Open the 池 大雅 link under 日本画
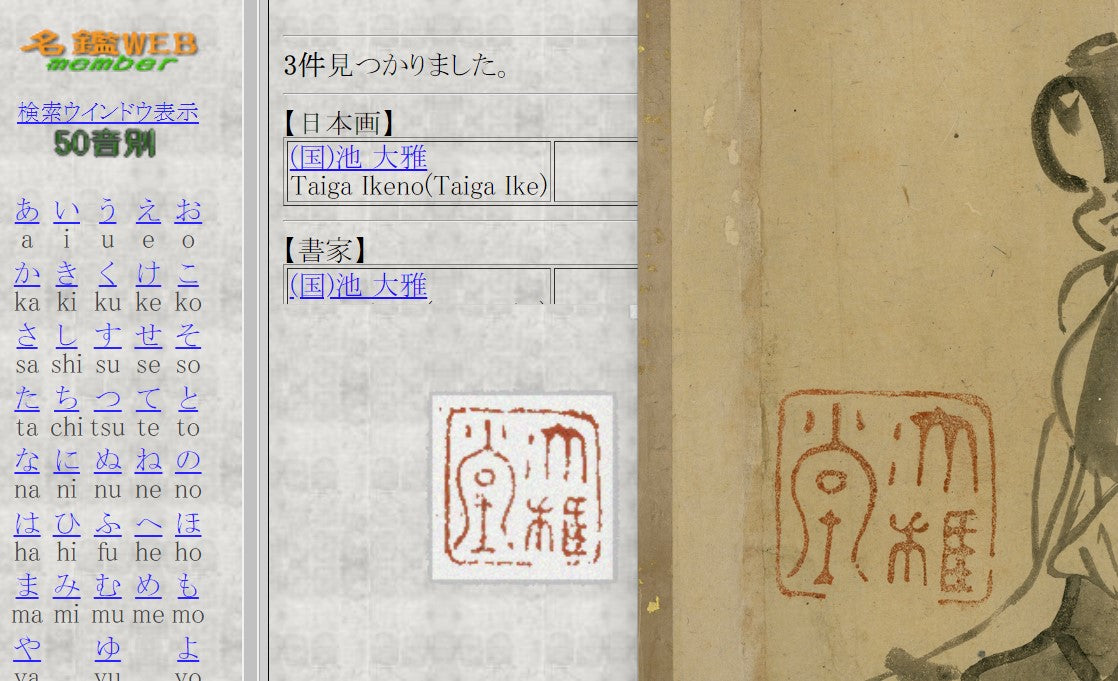The height and width of the screenshot is (681, 1118). 358,157
